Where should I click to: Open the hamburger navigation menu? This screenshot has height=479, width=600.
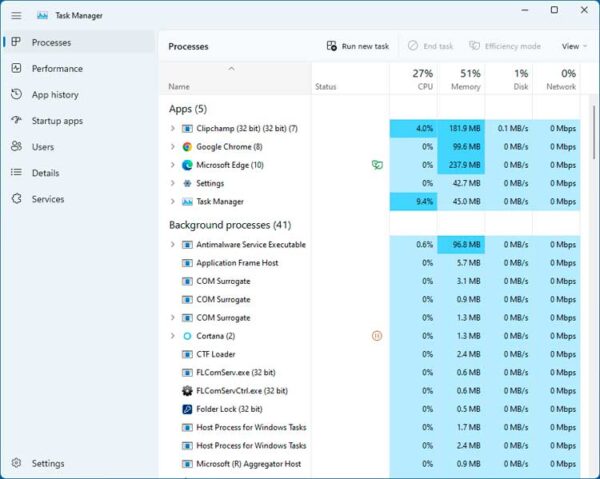point(16,16)
